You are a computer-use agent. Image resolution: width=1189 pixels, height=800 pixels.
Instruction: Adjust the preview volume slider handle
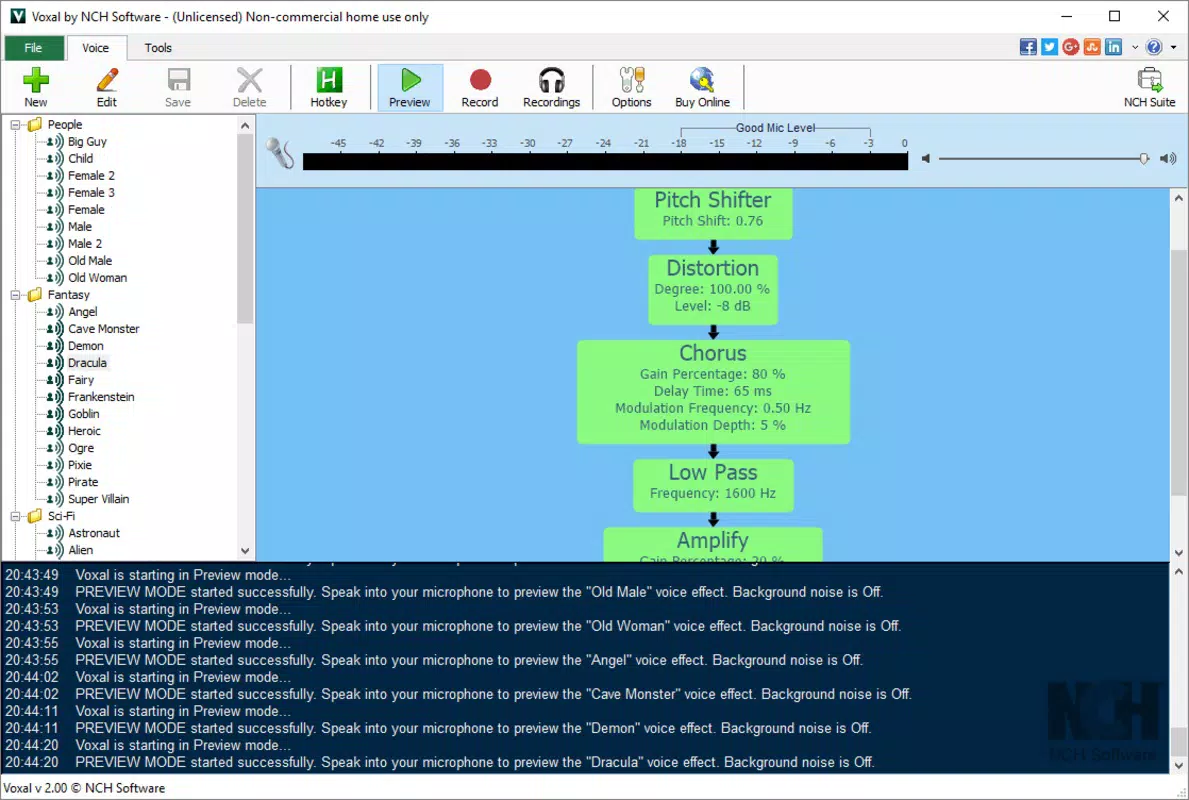pos(1144,158)
